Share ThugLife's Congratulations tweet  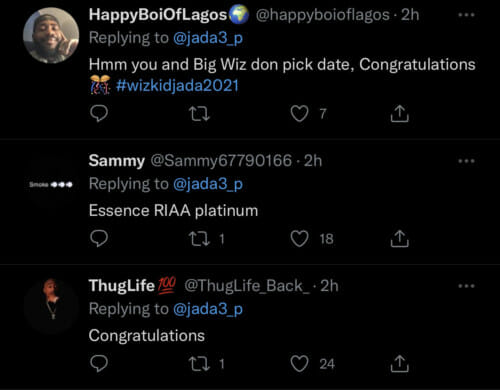(x=399, y=364)
